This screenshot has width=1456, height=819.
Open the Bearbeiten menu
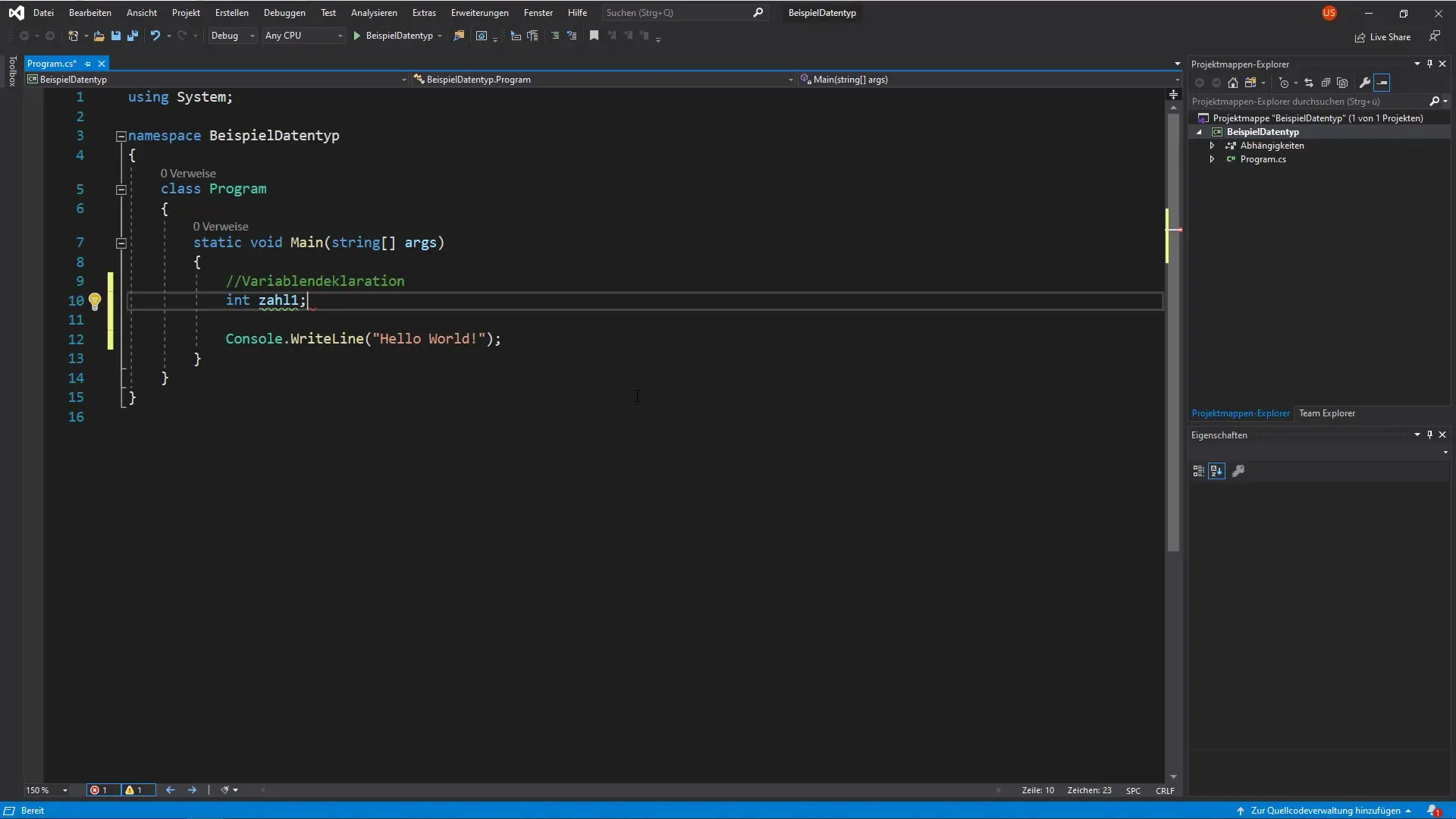pyautogui.click(x=89, y=13)
